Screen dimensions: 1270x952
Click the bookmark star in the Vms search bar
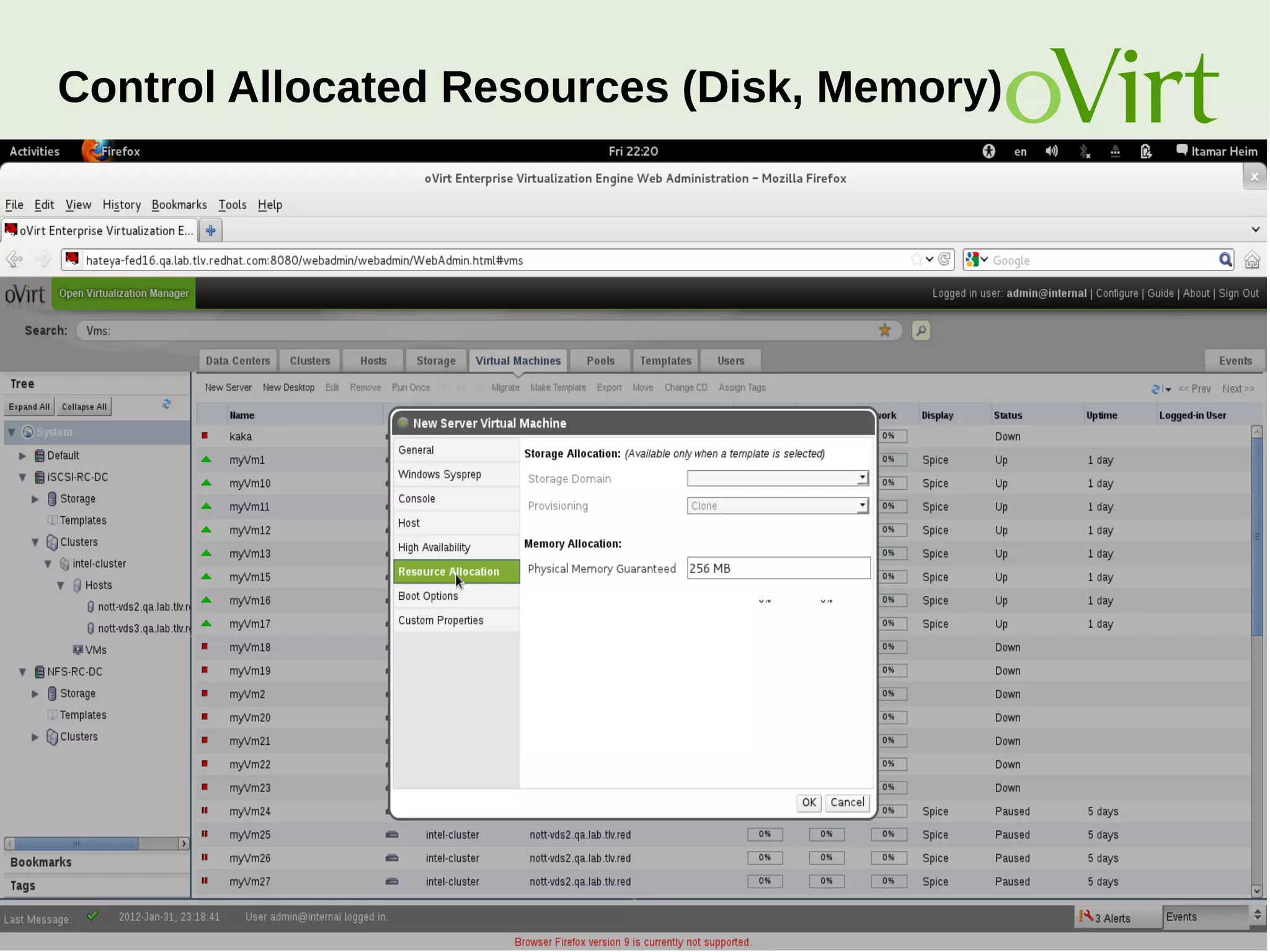(885, 331)
